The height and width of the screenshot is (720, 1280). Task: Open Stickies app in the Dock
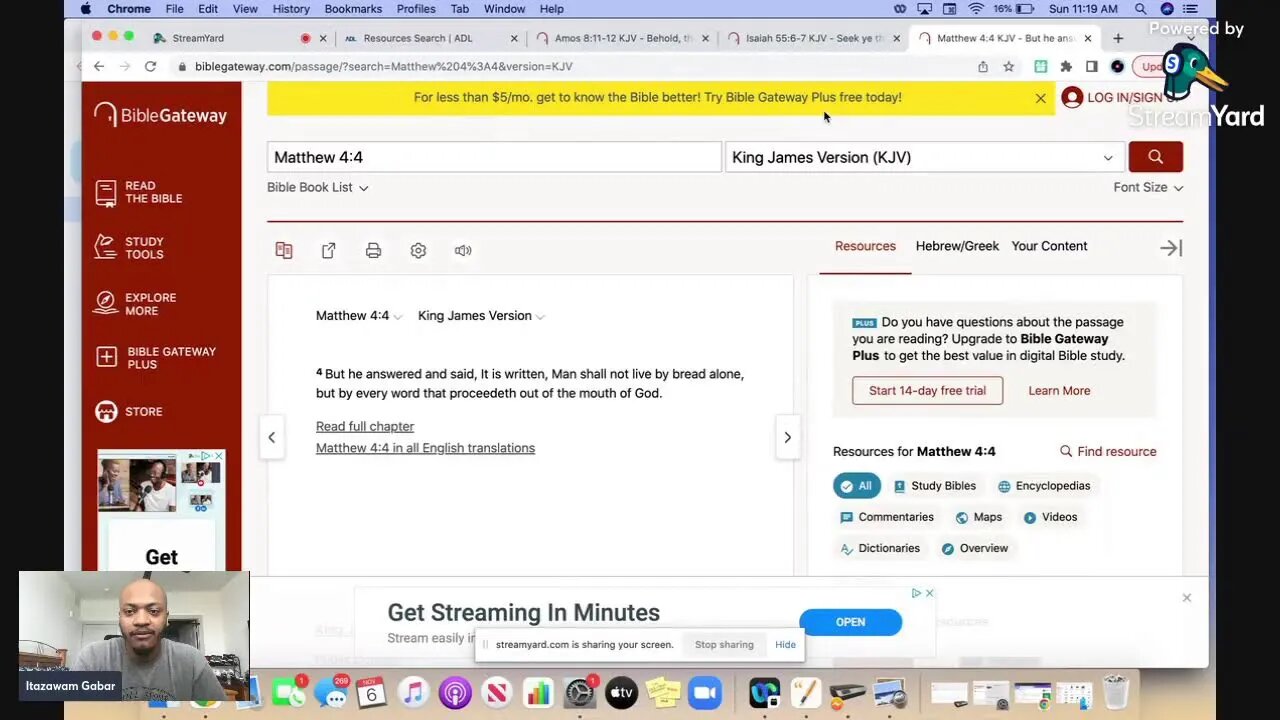(662, 692)
